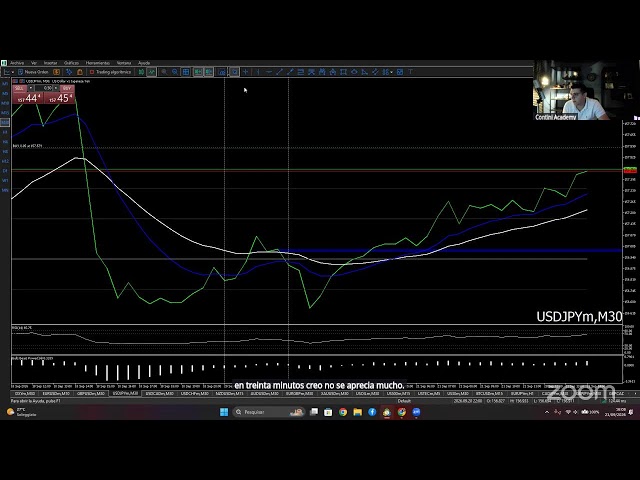Click the Default profile in status bar
Image resolution: width=640 pixels, height=480 pixels.
(404, 401)
